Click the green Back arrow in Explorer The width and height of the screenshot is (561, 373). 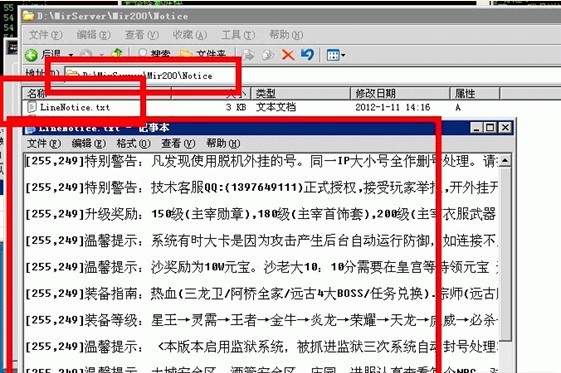point(31,55)
